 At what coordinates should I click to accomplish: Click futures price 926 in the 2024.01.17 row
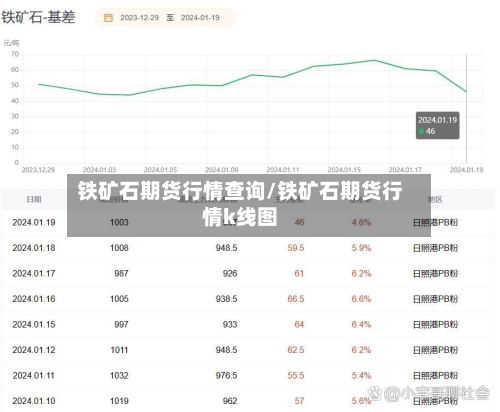coord(230,274)
